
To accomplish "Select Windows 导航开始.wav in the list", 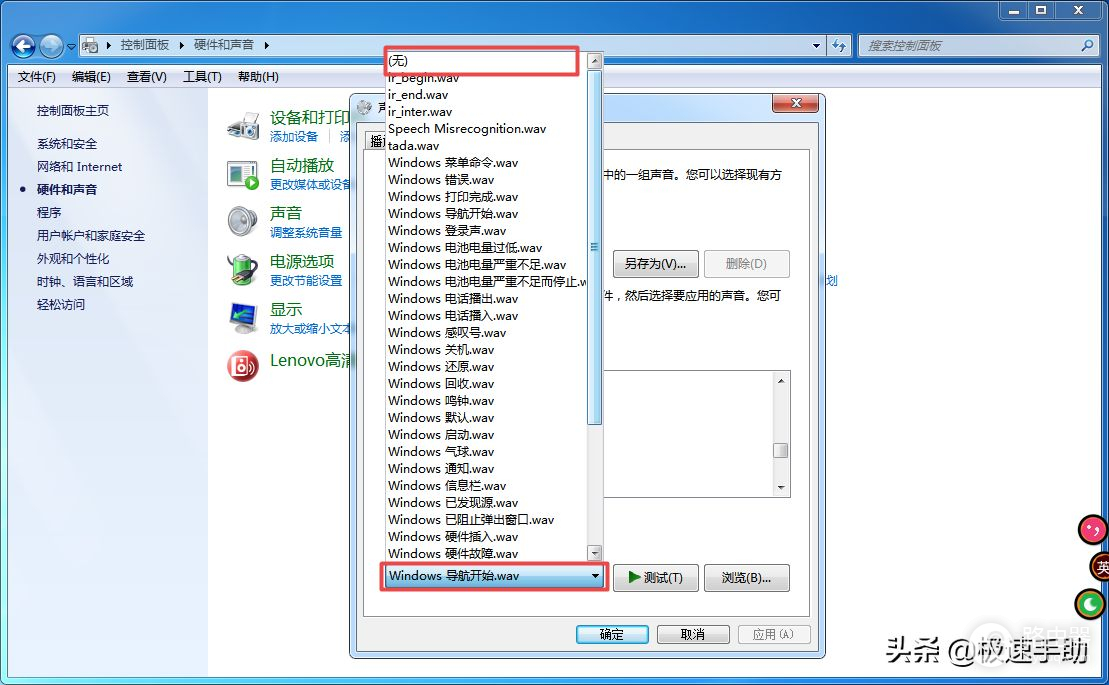I will (487, 213).
